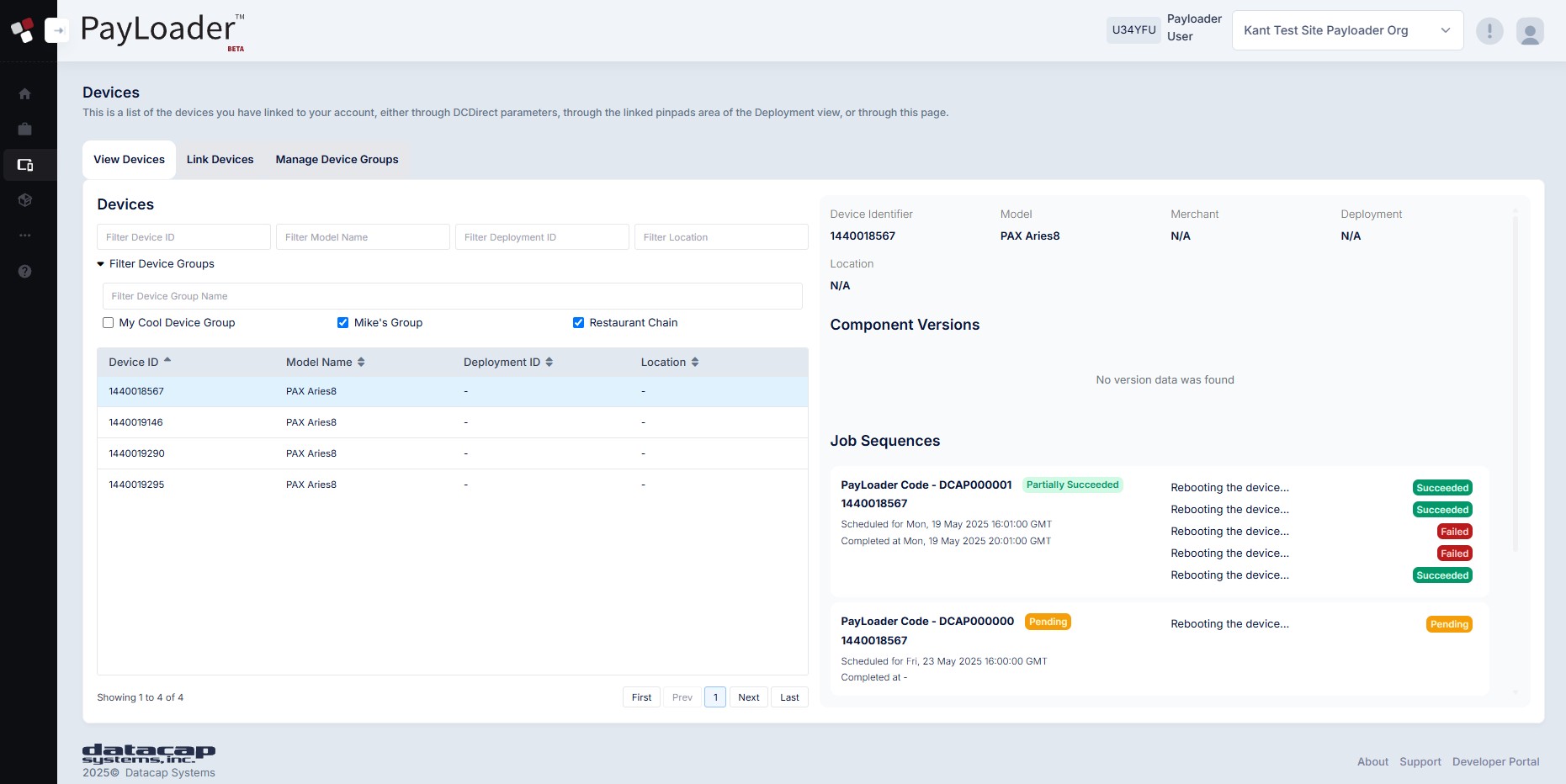Focus the Filter Deployment ID field
Viewport: 1566px width, 784px height.
tap(542, 237)
